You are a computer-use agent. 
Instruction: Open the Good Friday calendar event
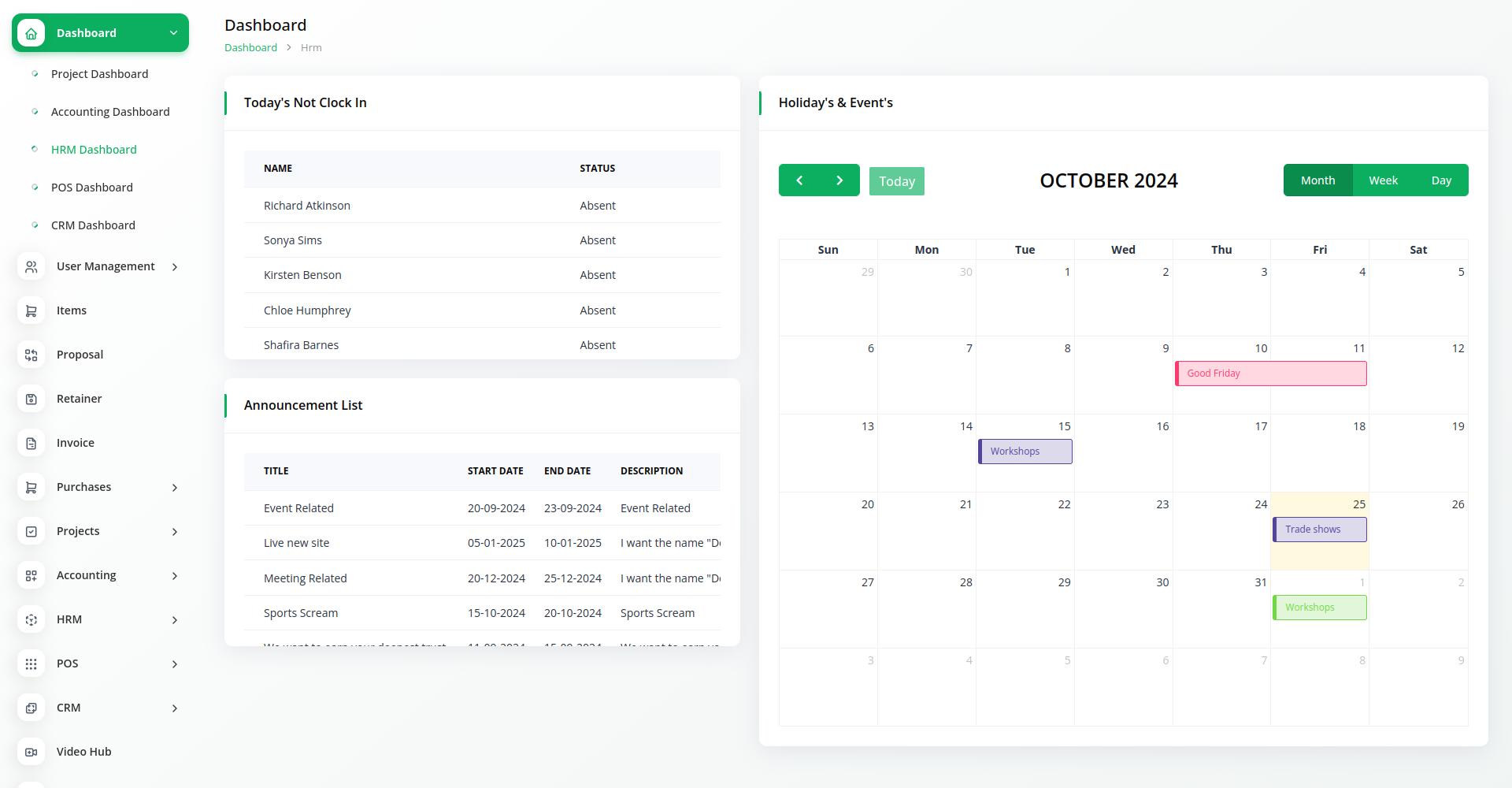point(1270,374)
